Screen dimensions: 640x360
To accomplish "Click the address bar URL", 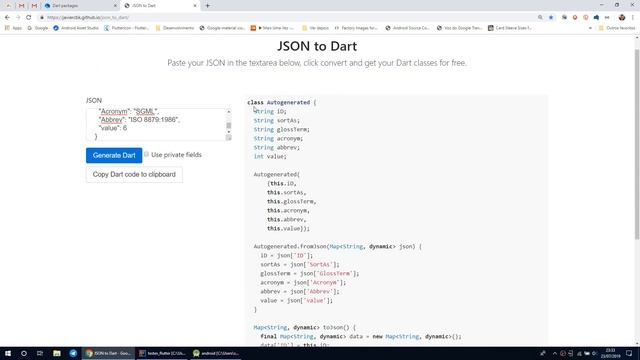I will tap(88, 18).
